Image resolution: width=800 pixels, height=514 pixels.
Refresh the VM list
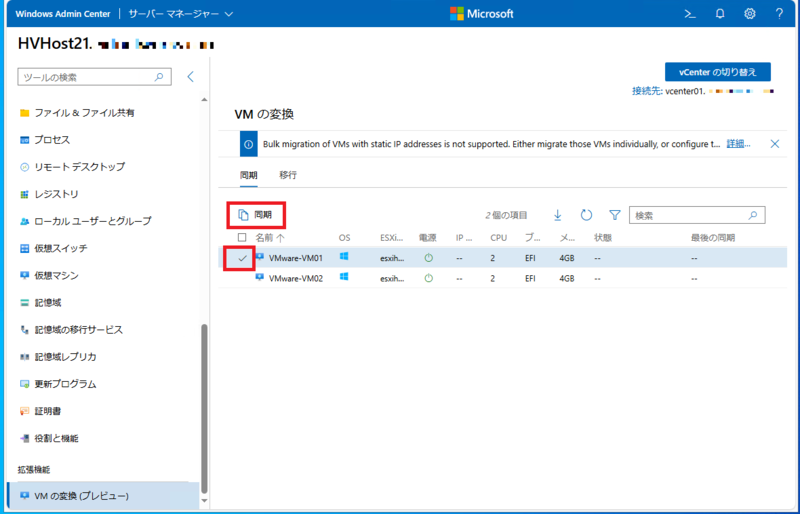point(586,215)
